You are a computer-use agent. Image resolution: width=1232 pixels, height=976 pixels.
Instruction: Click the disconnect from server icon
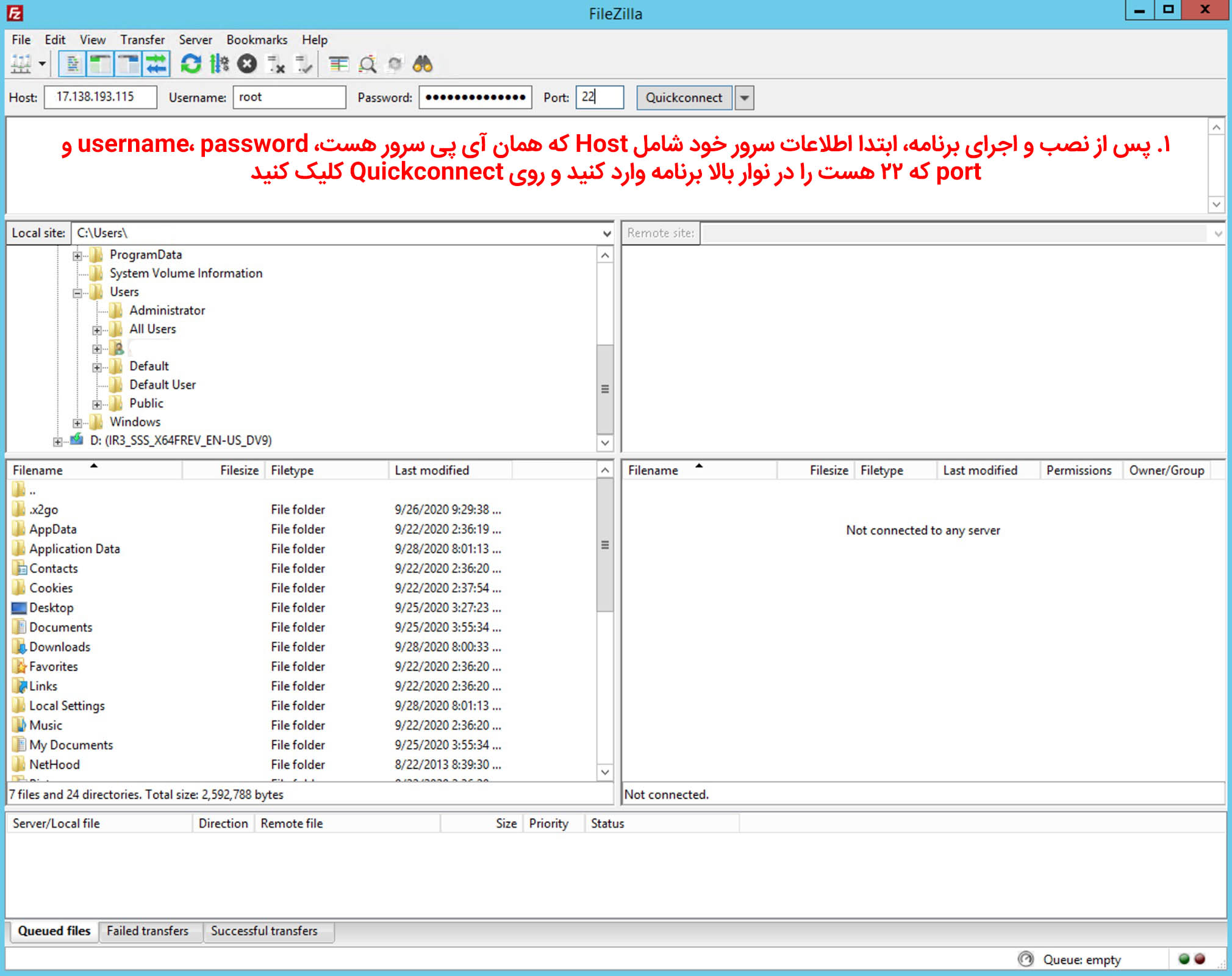coord(276,63)
